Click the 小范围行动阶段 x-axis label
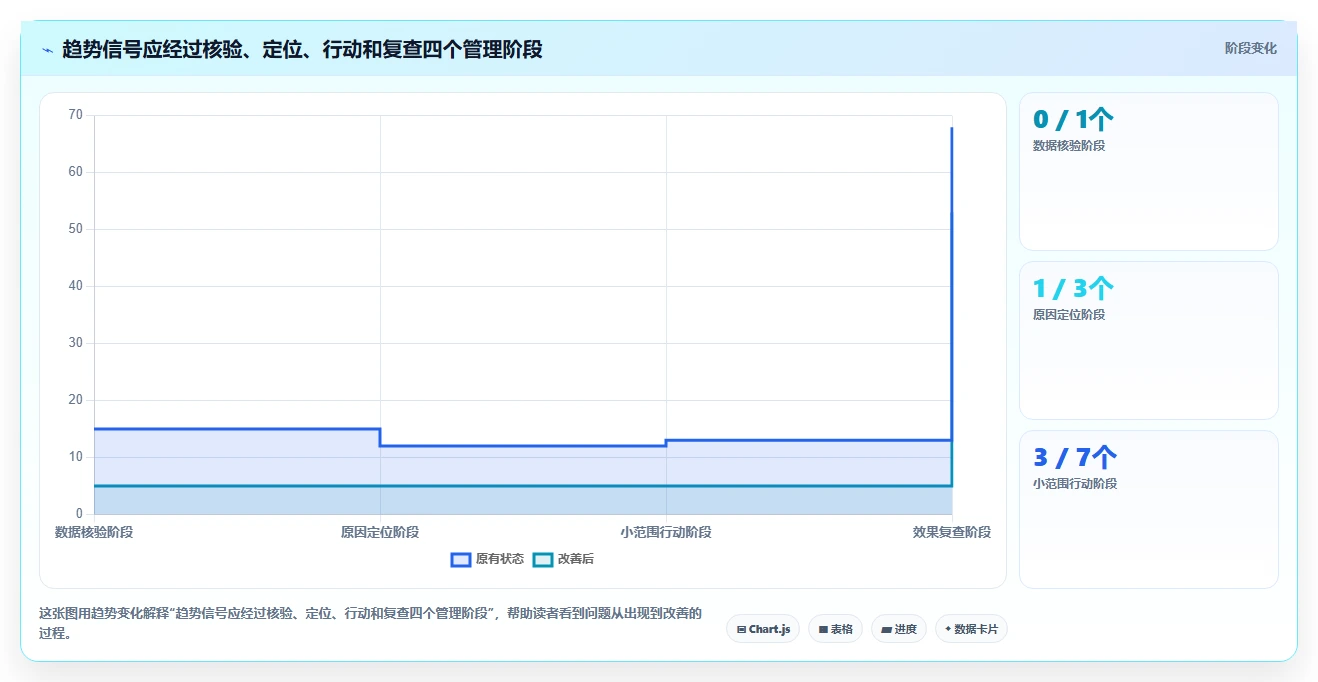1318x682 pixels. click(x=666, y=532)
